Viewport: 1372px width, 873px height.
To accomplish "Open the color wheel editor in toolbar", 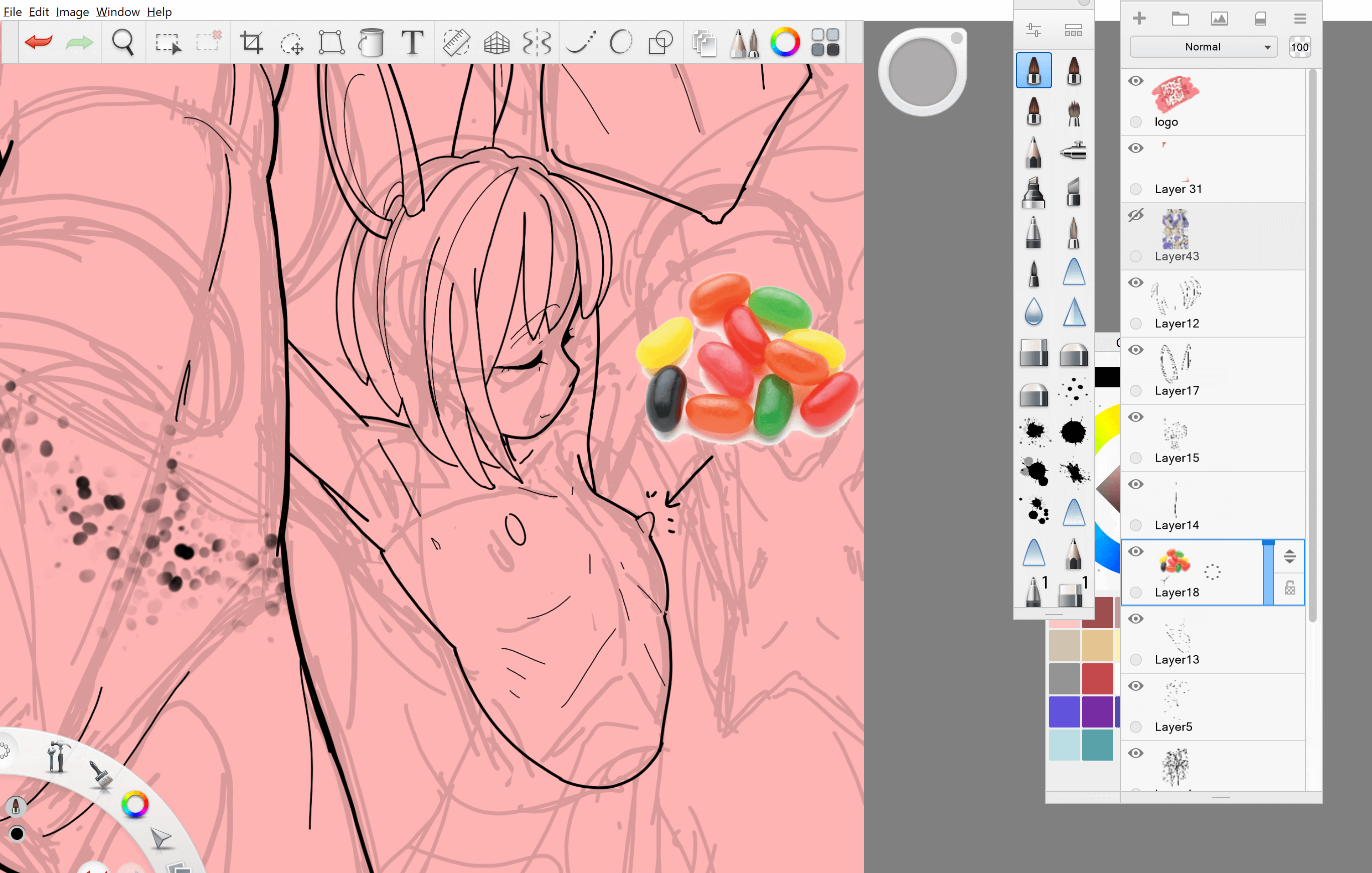I will pyautogui.click(x=785, y=42).
